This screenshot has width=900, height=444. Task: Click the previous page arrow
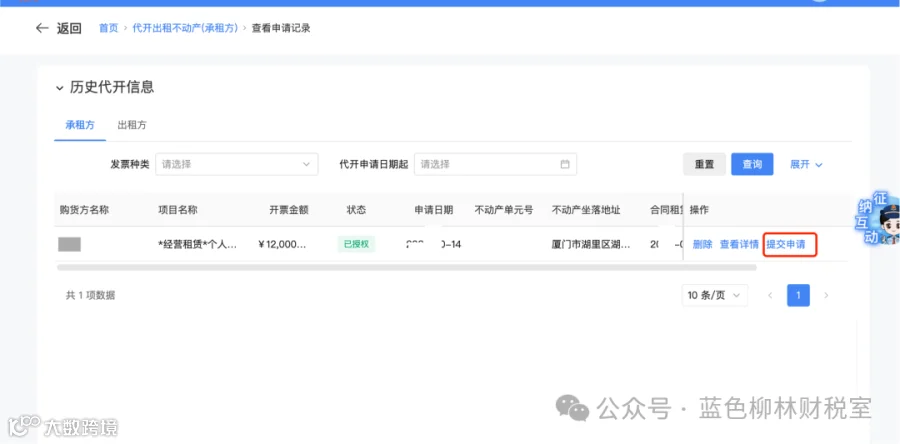pos(770,295)
